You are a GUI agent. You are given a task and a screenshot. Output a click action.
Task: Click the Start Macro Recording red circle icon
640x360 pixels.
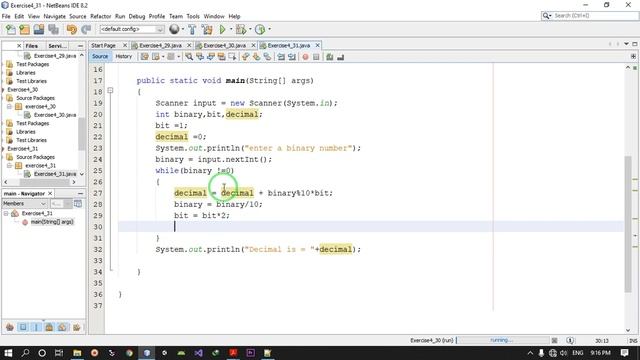click(305, 57)
